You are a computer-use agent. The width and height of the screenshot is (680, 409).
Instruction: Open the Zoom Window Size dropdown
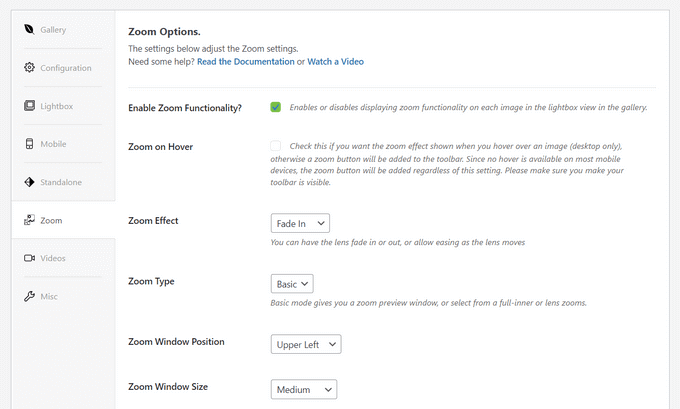tap(304, 389)
